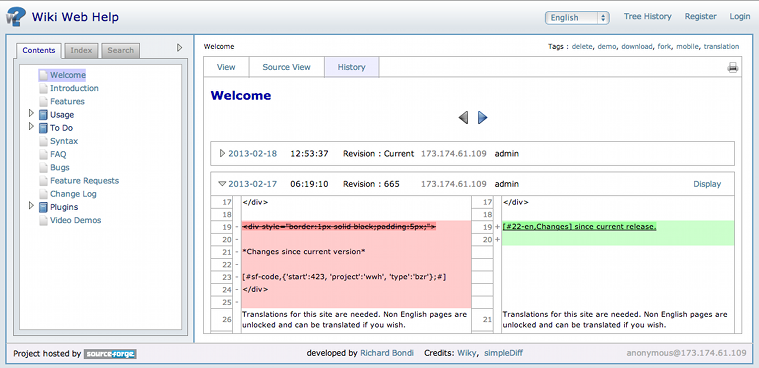Filter by the fork tag
The image size is (759, 368).
[x=664, y=47]
